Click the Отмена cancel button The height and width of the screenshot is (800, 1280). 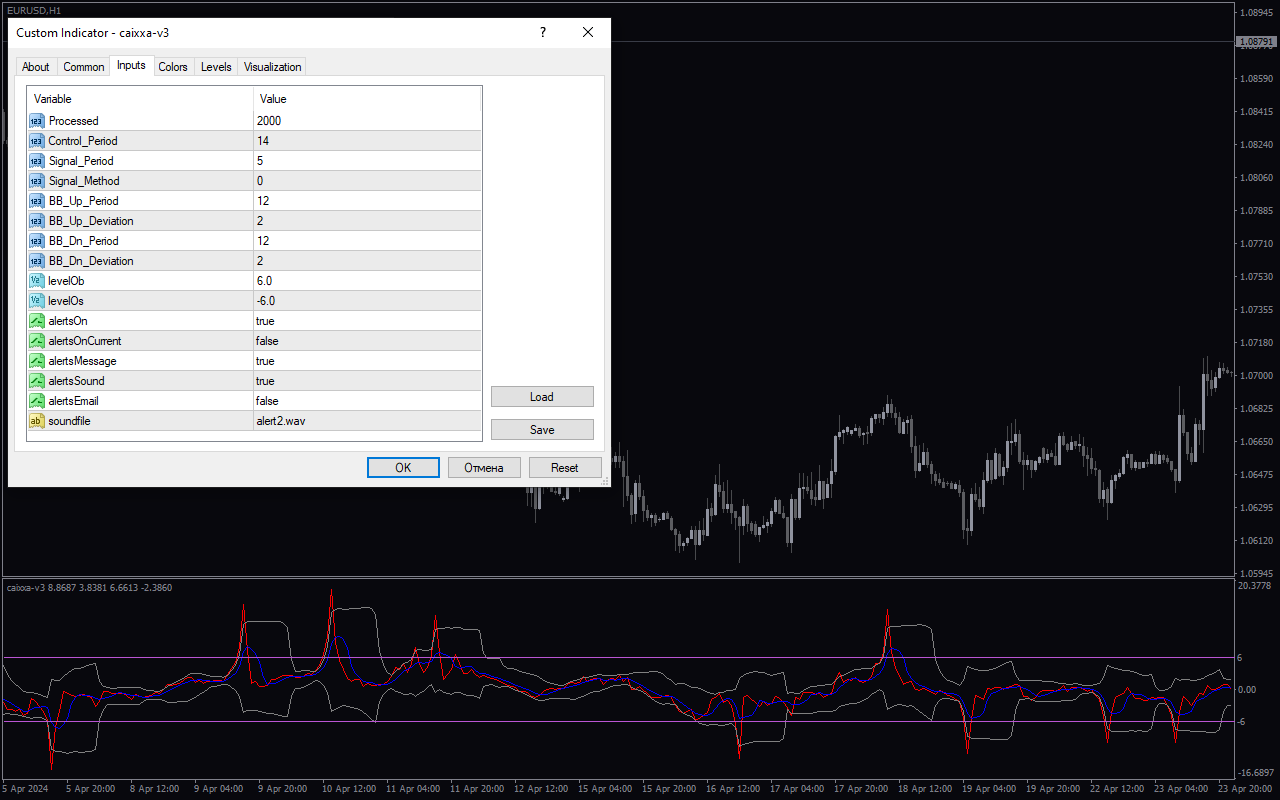click(484, 467)
